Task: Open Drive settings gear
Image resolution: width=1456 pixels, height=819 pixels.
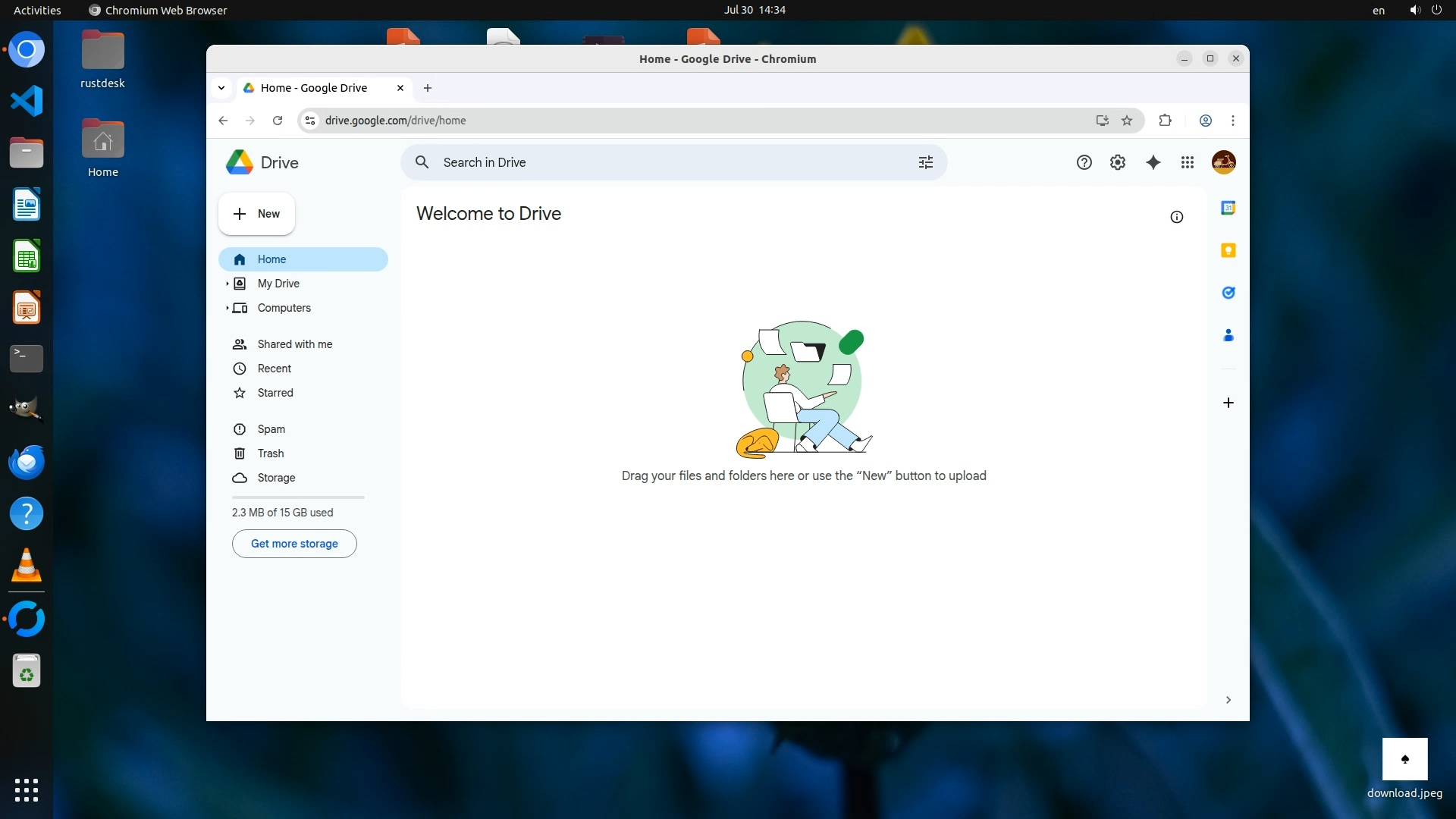Action: tap(1117, 162)
